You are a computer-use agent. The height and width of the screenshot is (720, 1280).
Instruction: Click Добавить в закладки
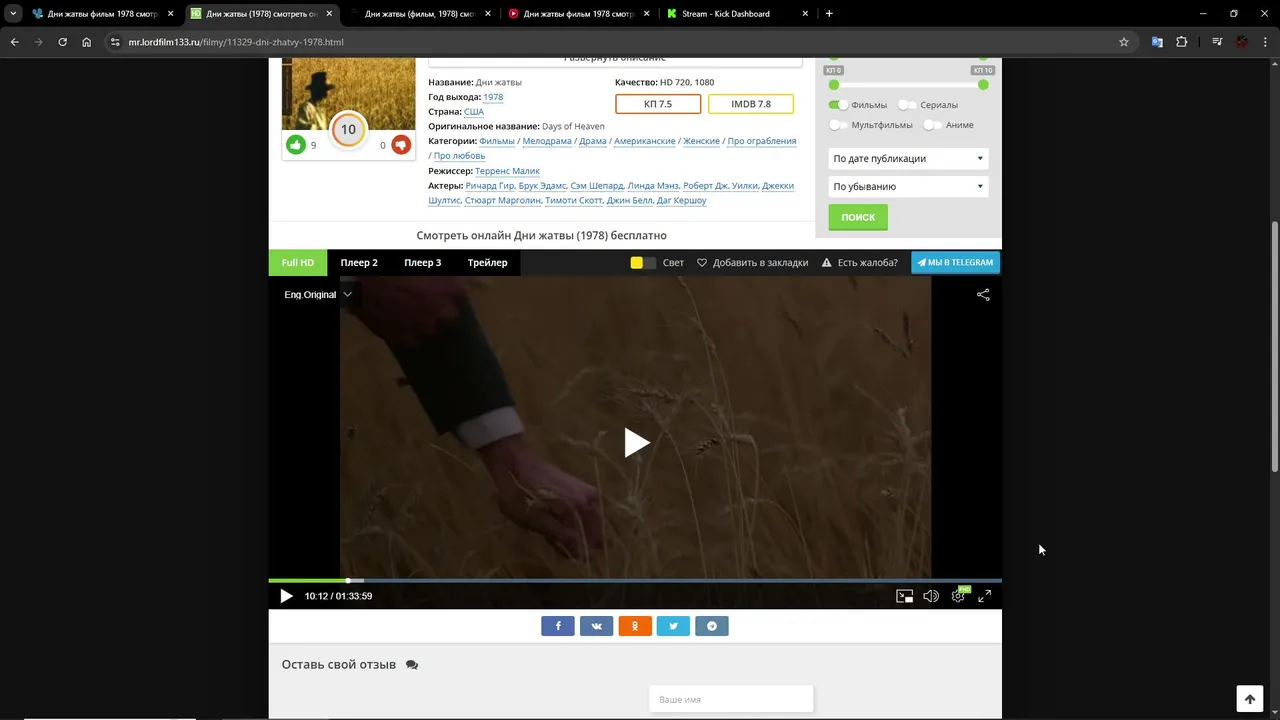click(x=752, y=263)
